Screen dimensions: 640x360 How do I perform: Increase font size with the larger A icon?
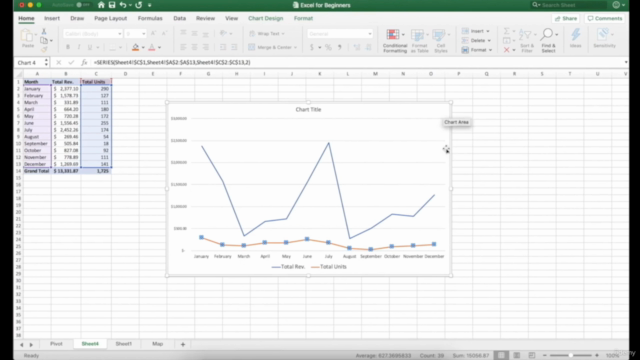(x=153, y=34)
